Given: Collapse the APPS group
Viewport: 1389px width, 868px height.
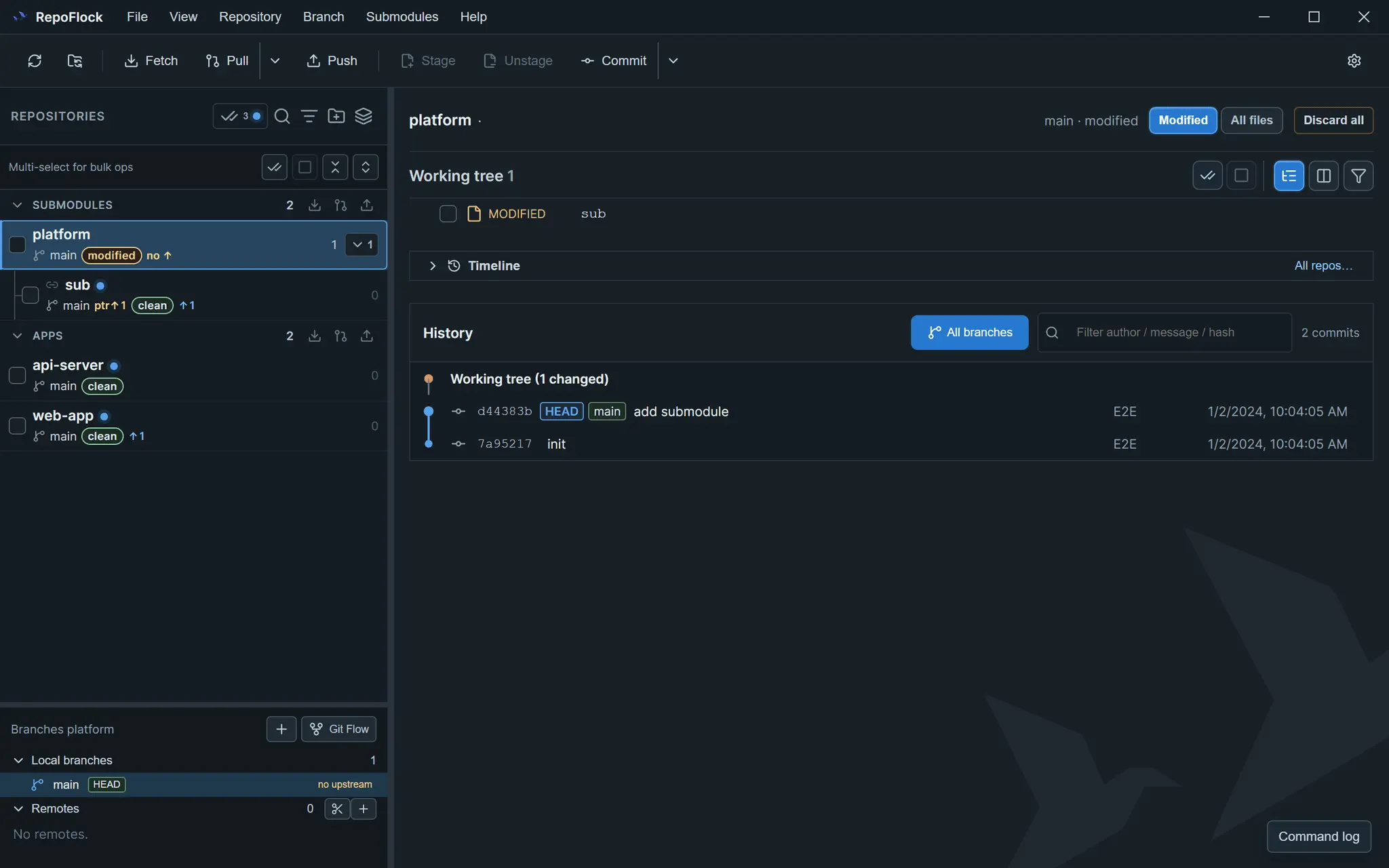Looking at the screenshot, I should pos(18,336).
